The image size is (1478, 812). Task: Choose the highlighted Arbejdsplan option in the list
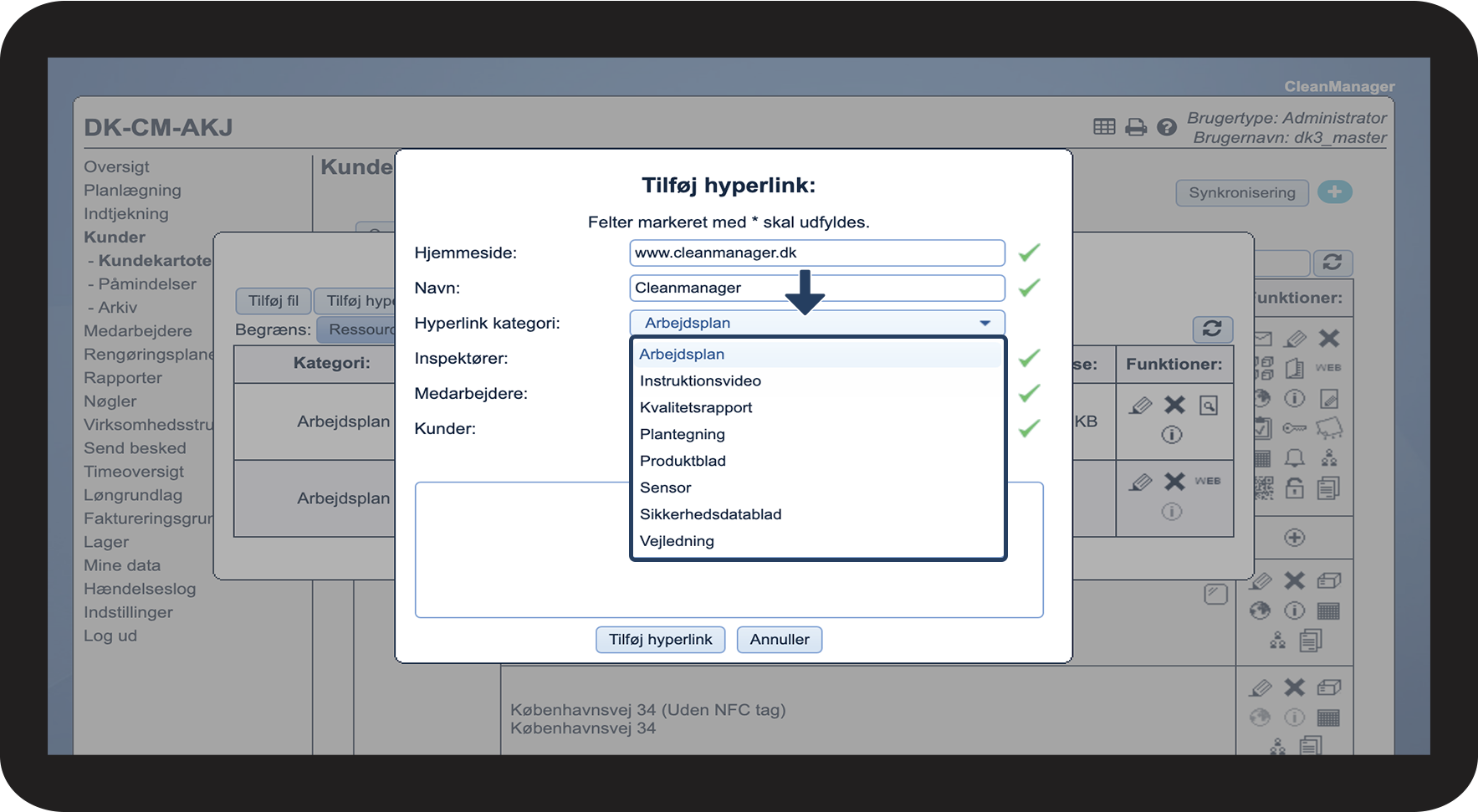817,354
